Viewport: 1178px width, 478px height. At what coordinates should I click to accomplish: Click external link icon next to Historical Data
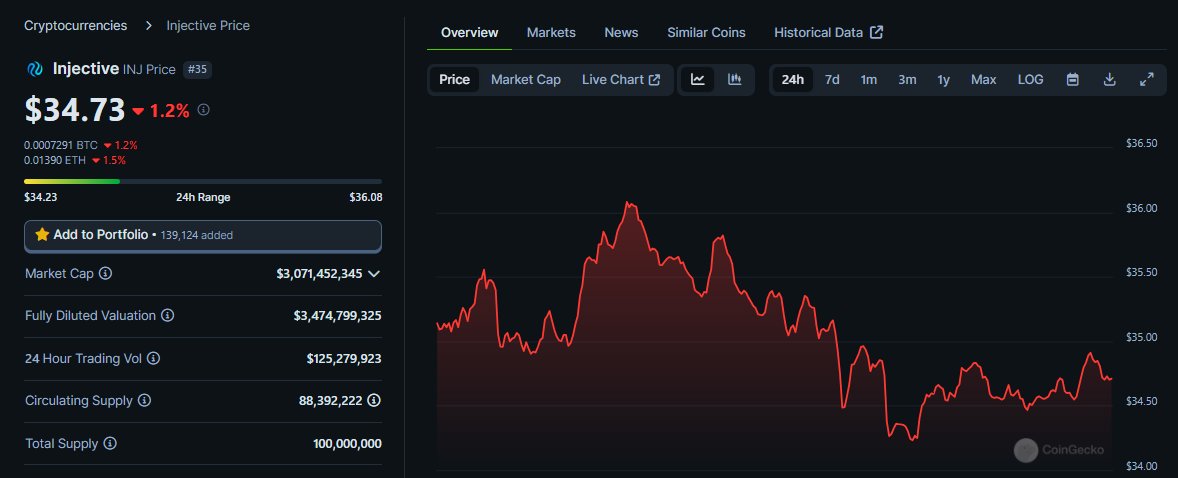(877, 32)
